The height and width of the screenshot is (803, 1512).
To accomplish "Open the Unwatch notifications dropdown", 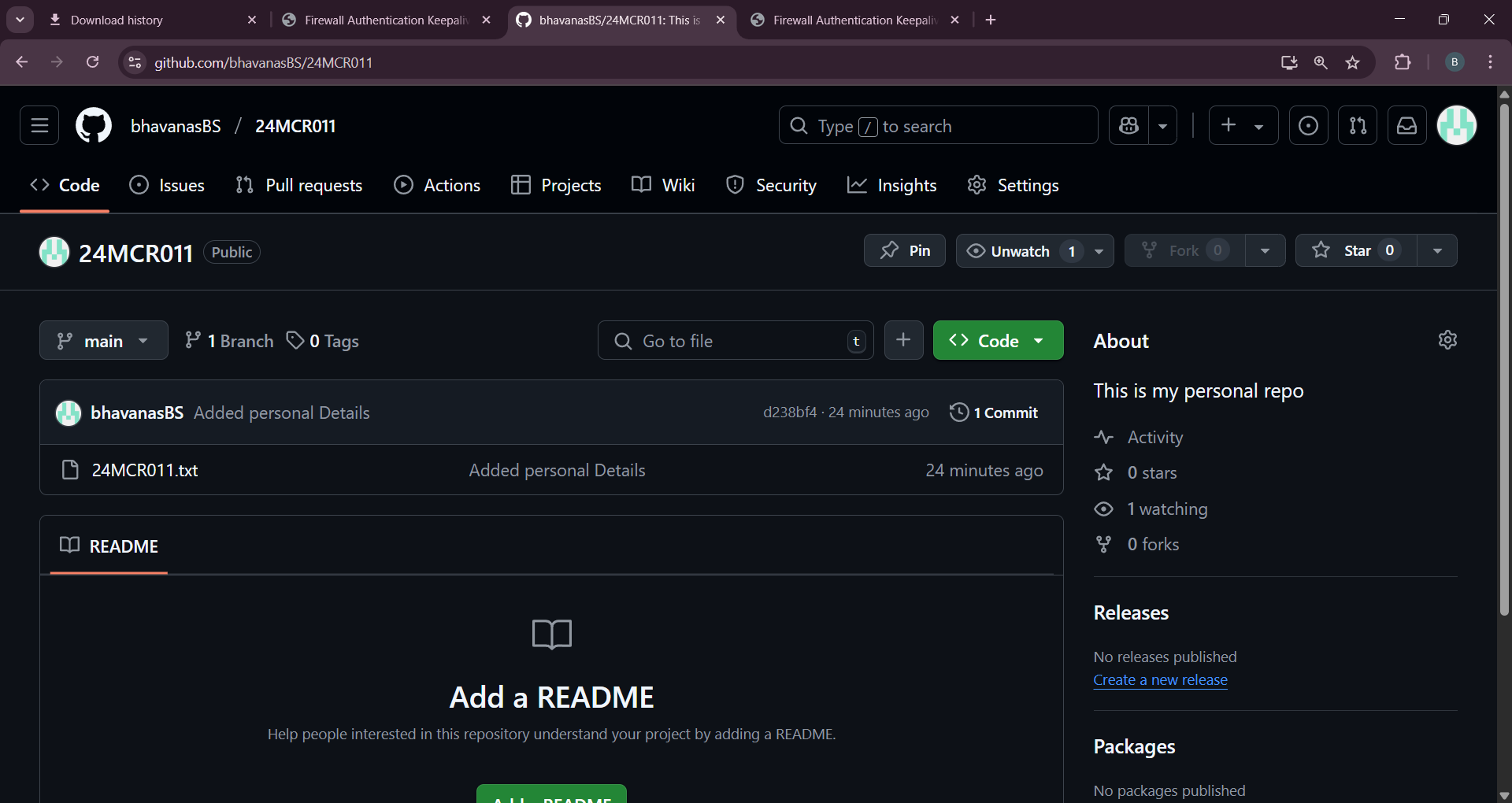I will point(1035,250).
